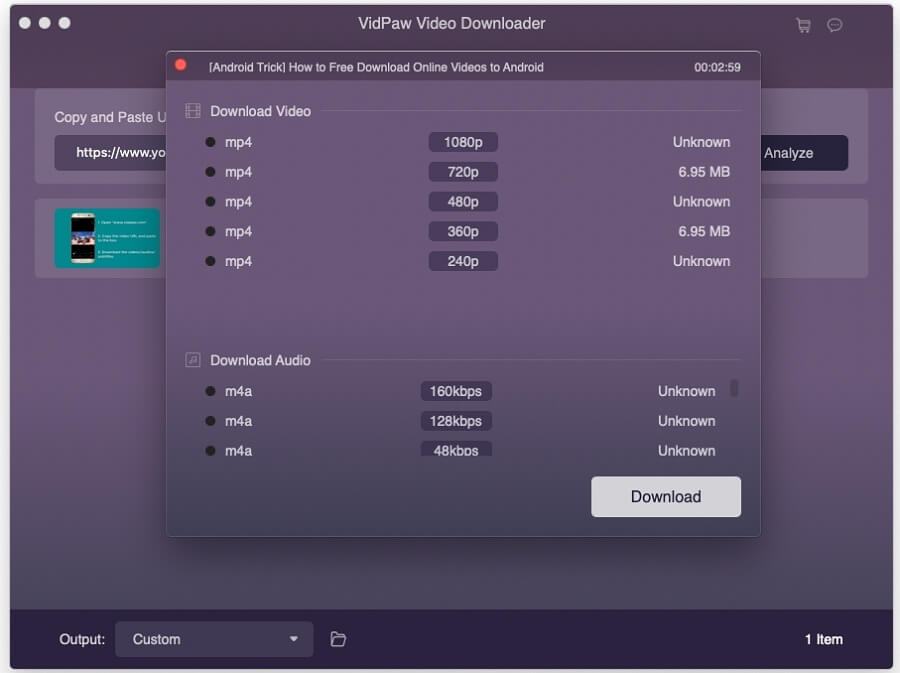Click the Unknown size for 160kbps
Image resolution: width=900 pixels, height=673 pixels.
point(686,391)
